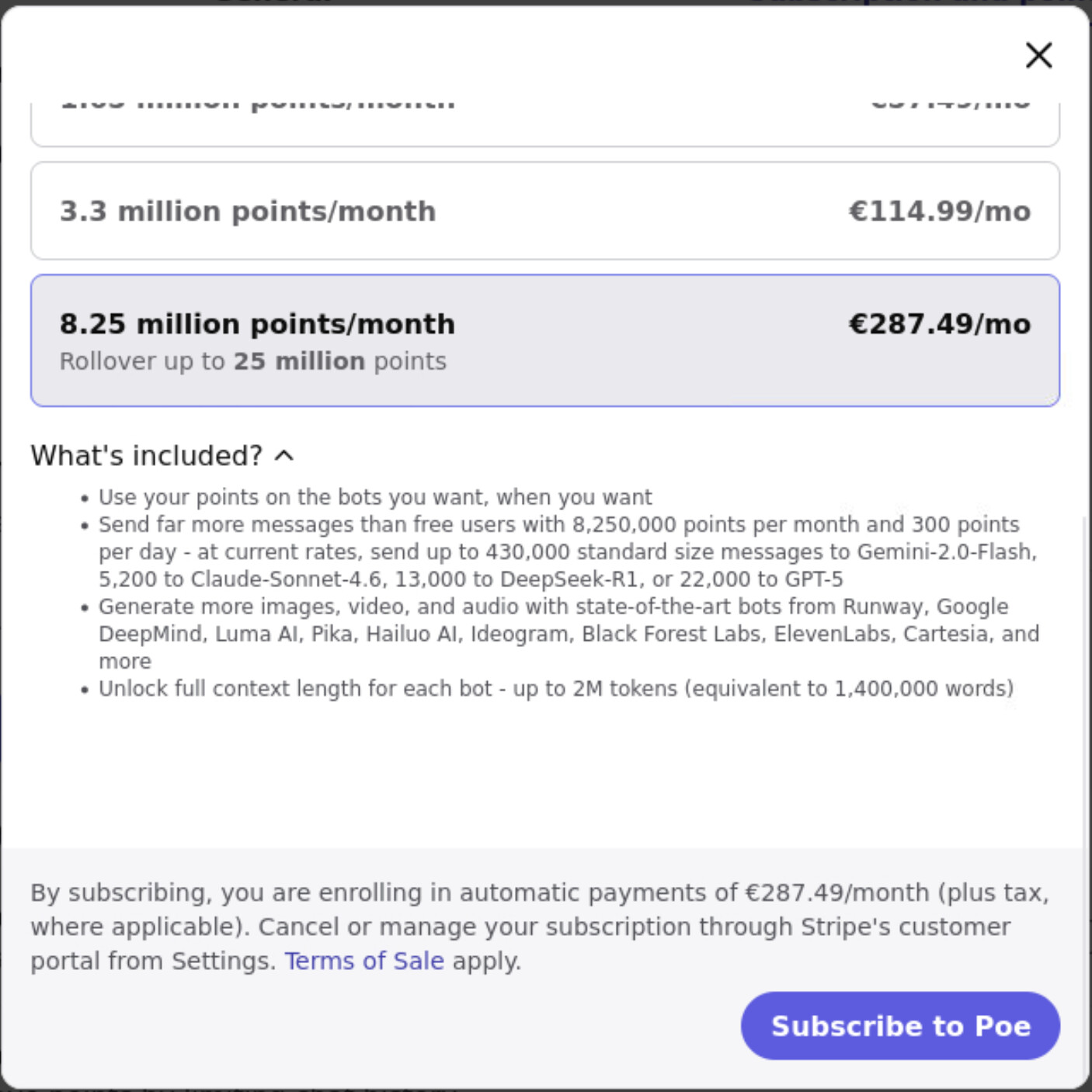Choose the 8.25 million points/month plan card

545,340
